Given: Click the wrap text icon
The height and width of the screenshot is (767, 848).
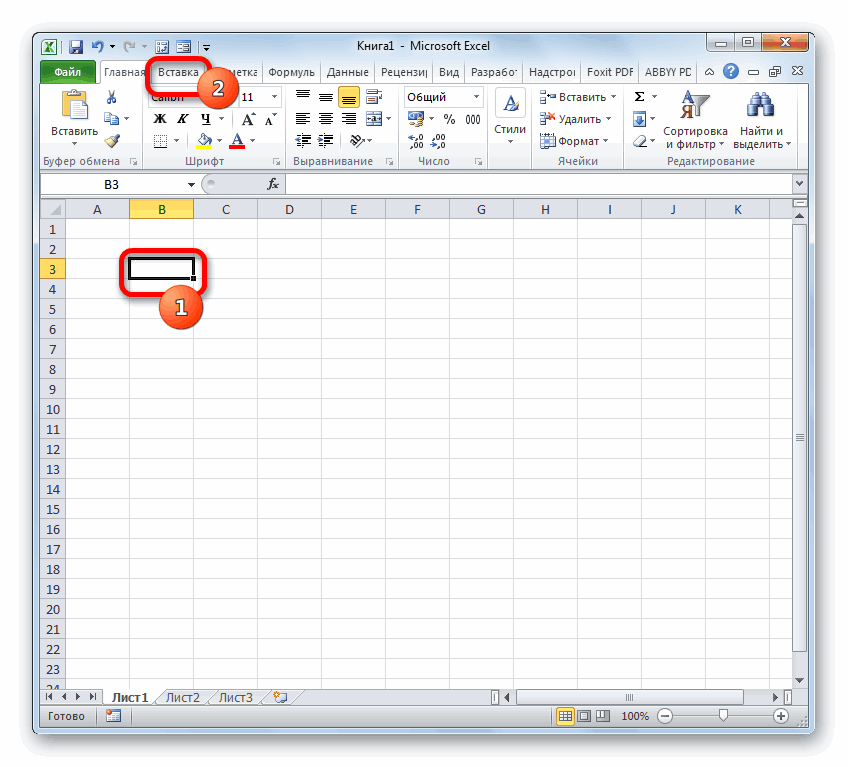Looking at the screenshot, I should [374, 97].
